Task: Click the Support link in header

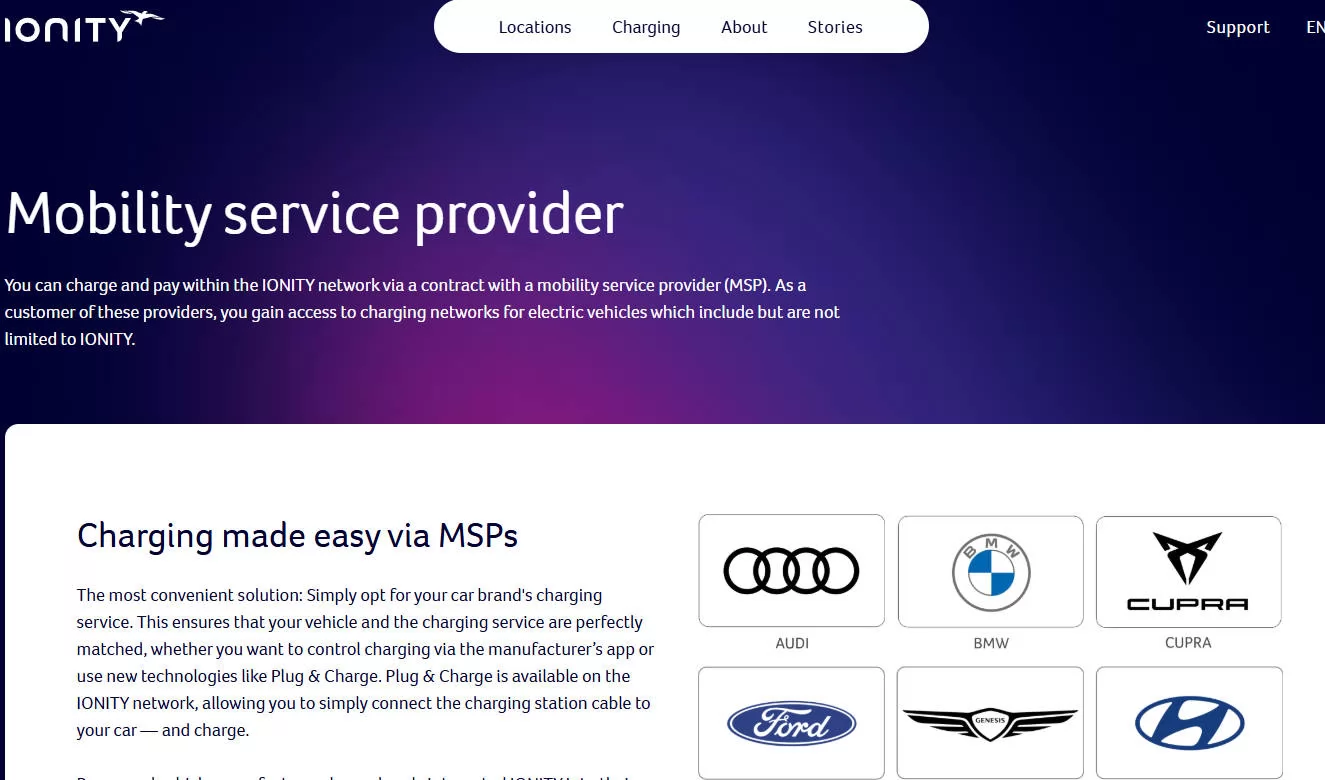Action: coord(1238,27)
